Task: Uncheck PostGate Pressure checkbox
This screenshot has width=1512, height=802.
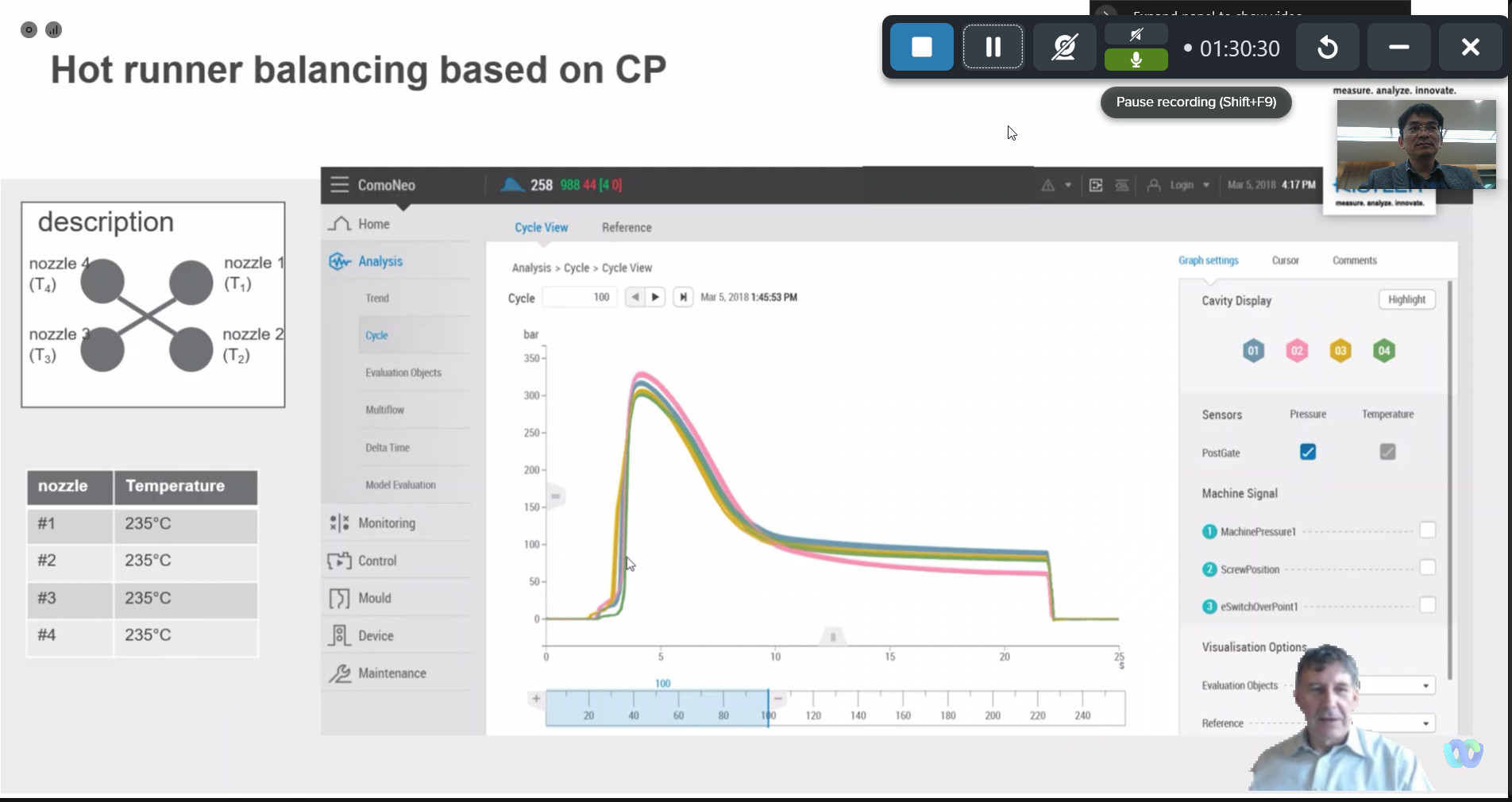Action: 1308,452
